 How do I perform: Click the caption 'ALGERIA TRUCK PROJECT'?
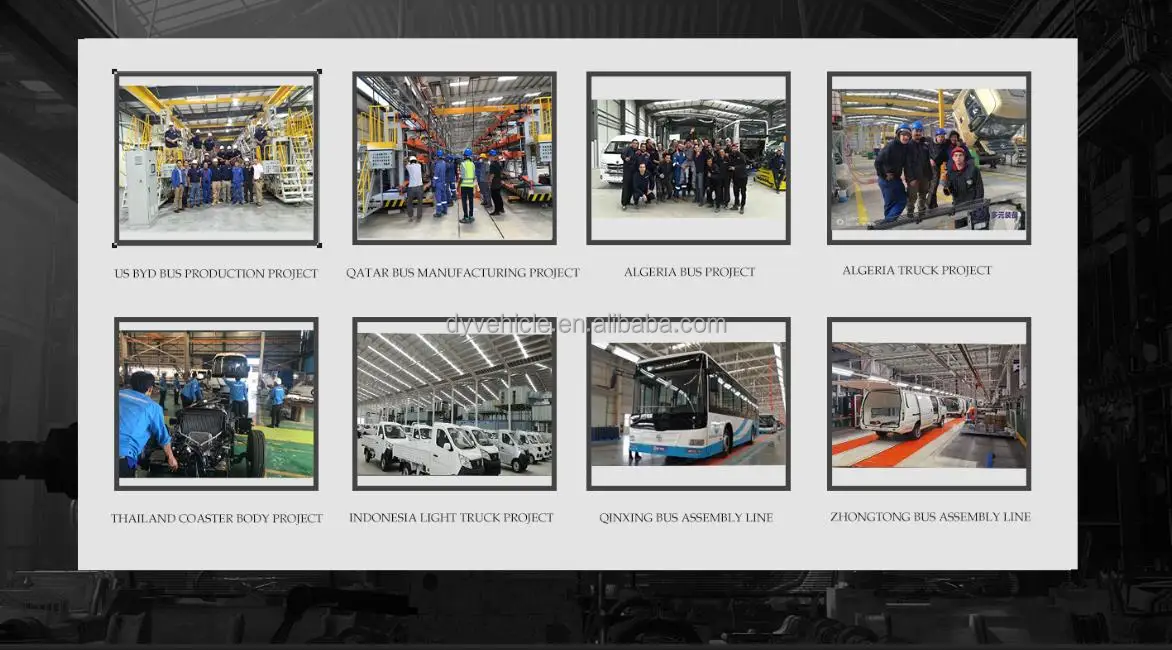point(917,270)
